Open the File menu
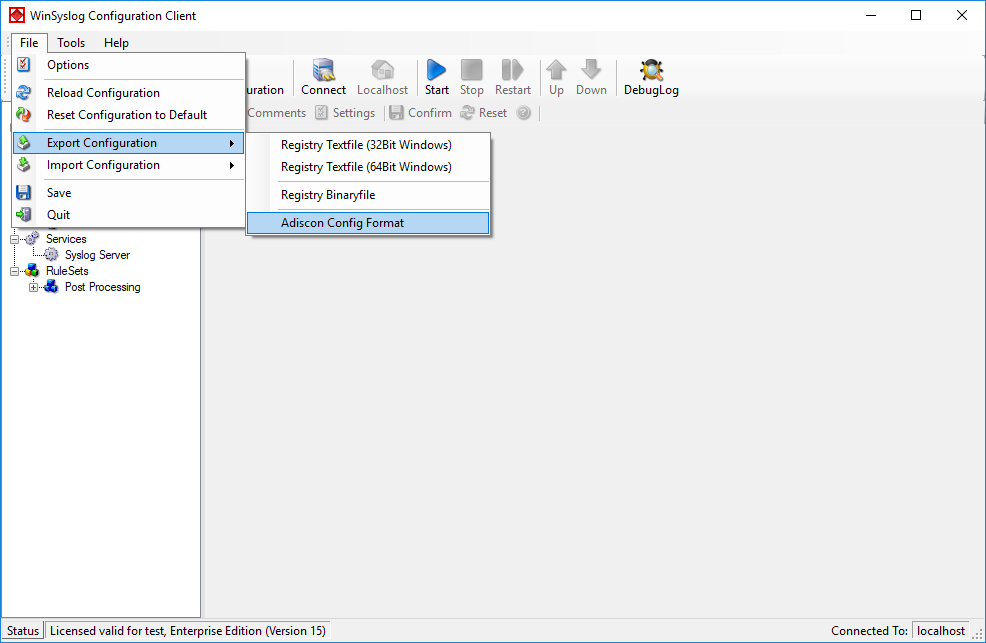The width and height of the screenshot is (986, 643). pyautogui.click(x=29, y=43)
